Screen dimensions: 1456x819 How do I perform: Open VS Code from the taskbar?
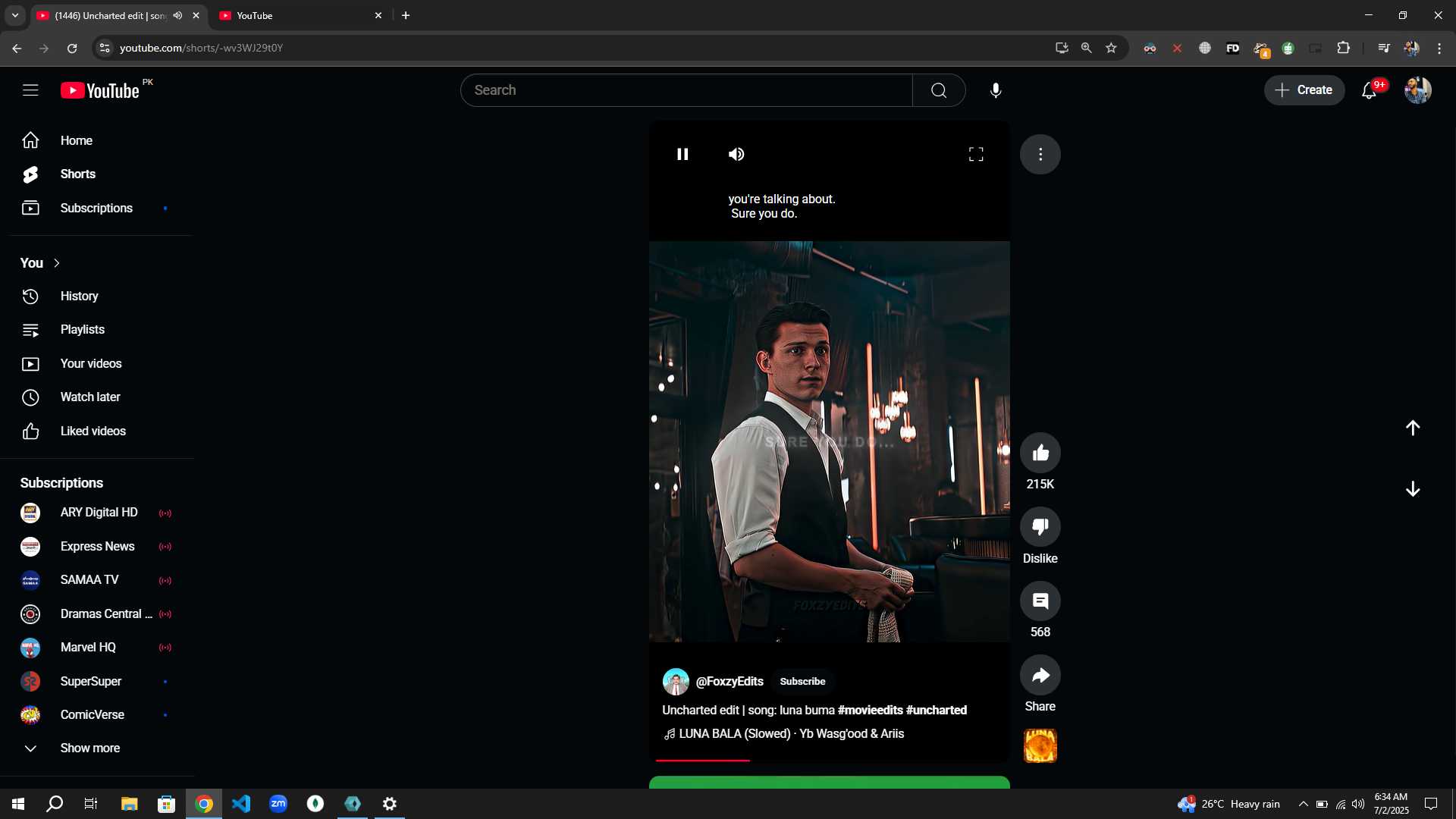click(241, 804)
